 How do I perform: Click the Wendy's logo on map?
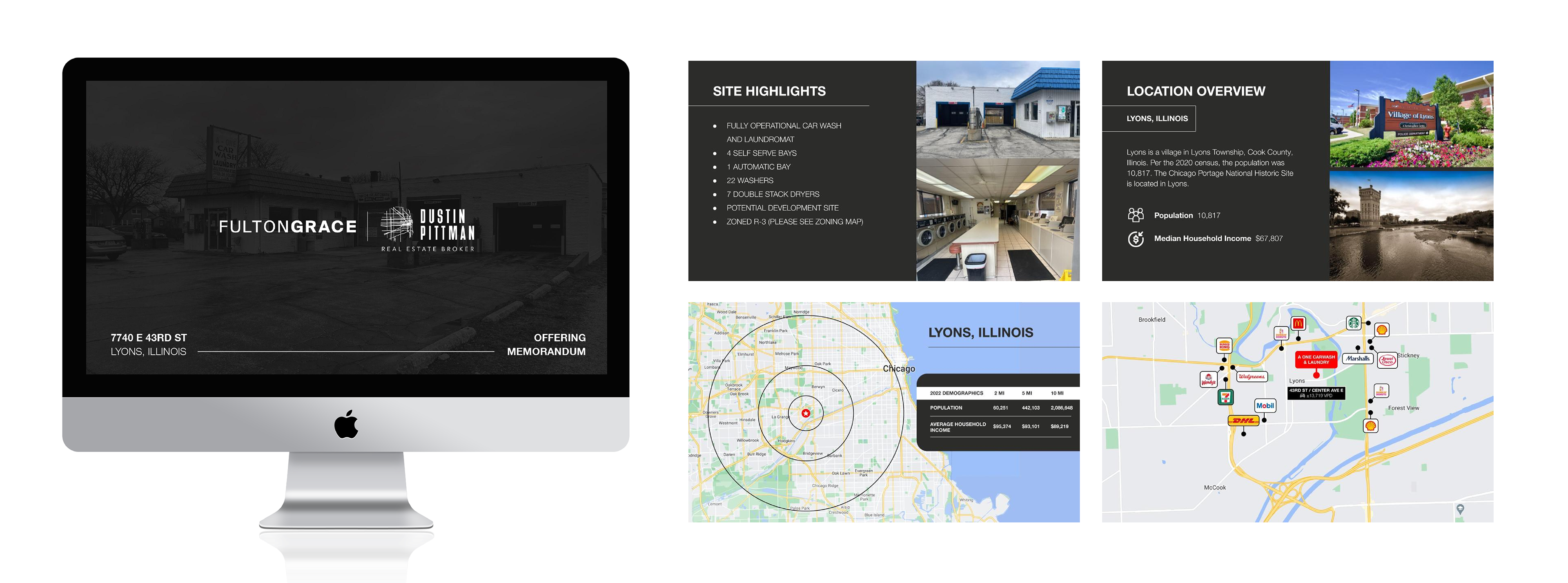(x=1208, y=381)
